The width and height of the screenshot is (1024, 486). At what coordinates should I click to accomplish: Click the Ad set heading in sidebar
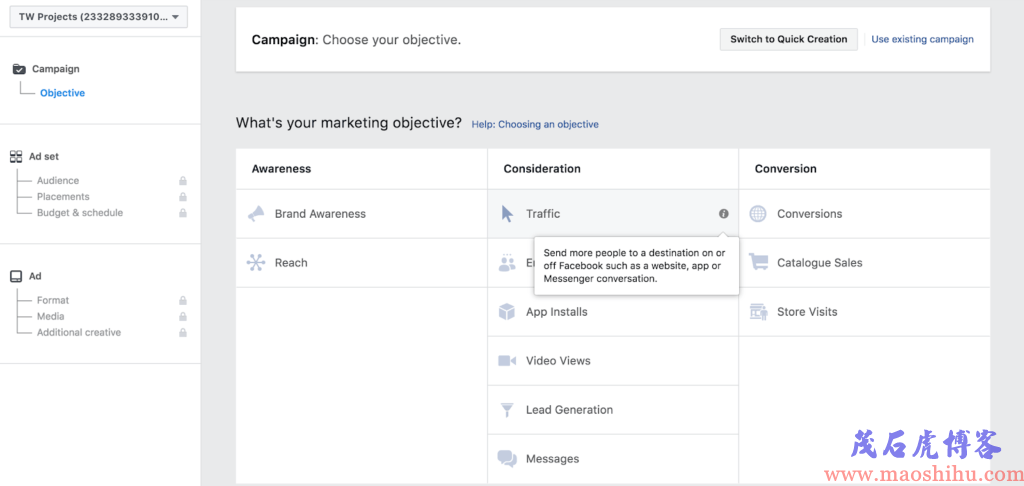pos(44,157)
